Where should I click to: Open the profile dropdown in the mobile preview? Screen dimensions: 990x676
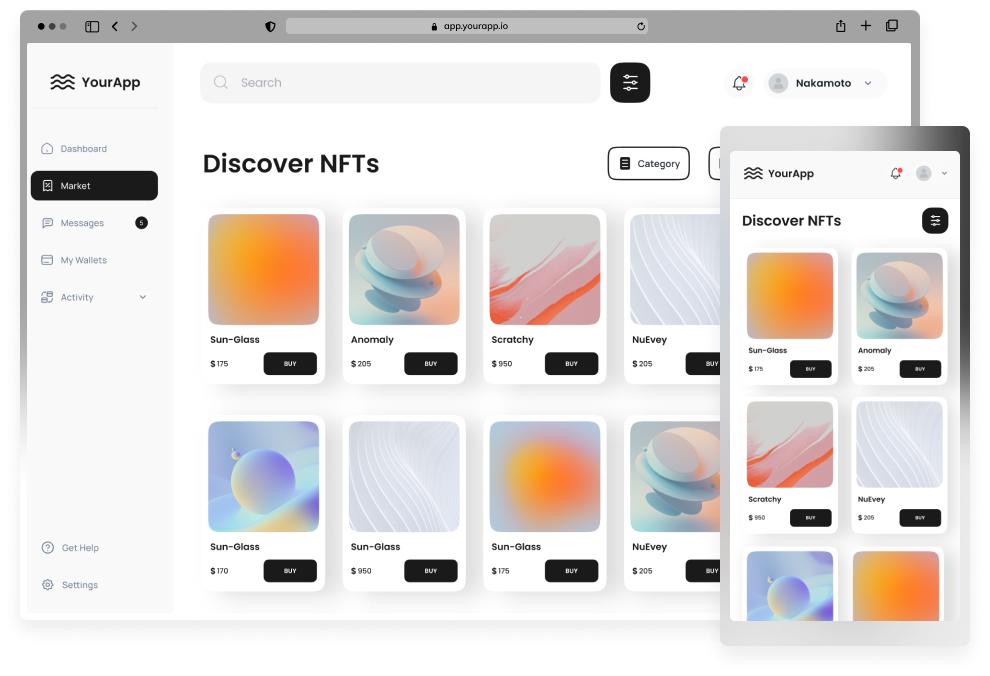(931, 173)
